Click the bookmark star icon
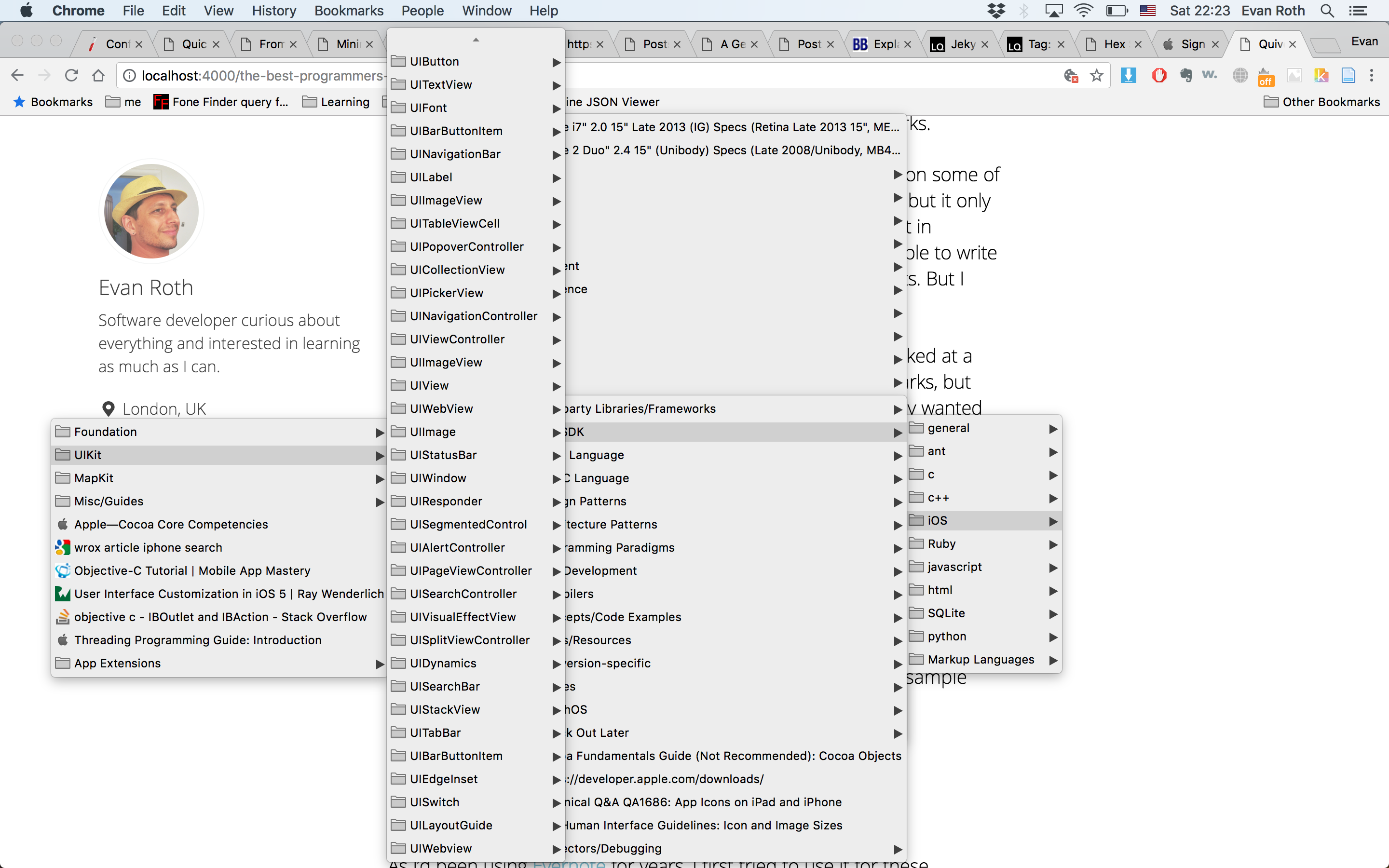 [x=1096, y=75]
